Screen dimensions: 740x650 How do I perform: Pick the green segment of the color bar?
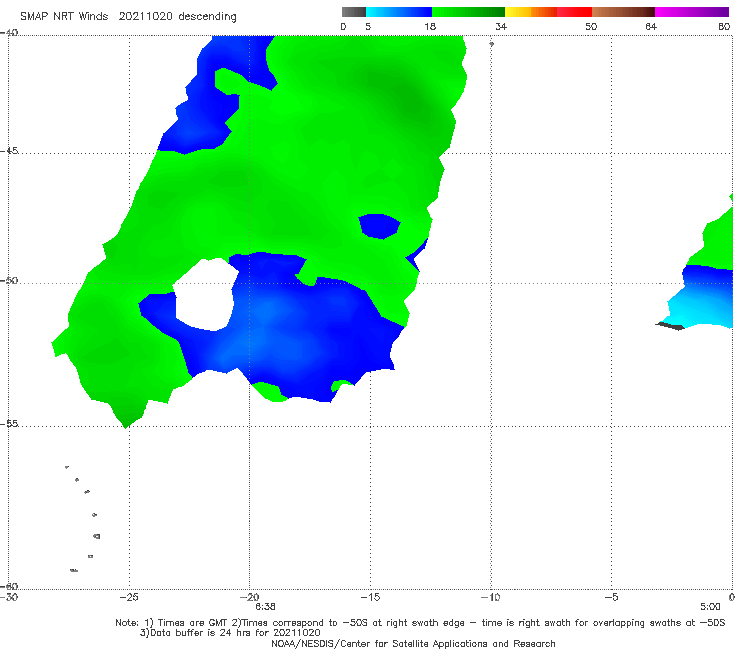[x=469, y=12]
